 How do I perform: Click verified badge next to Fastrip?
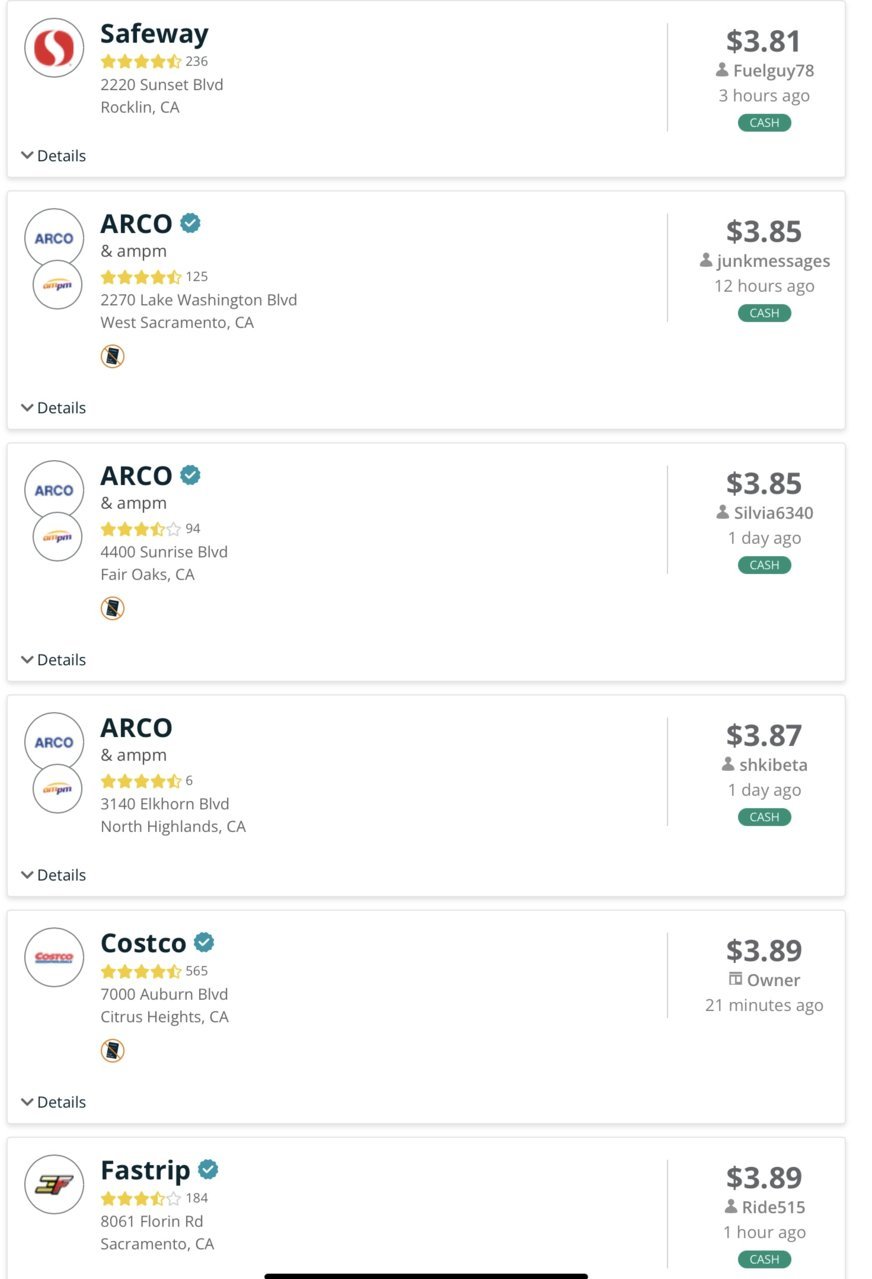pos(208,1169)
